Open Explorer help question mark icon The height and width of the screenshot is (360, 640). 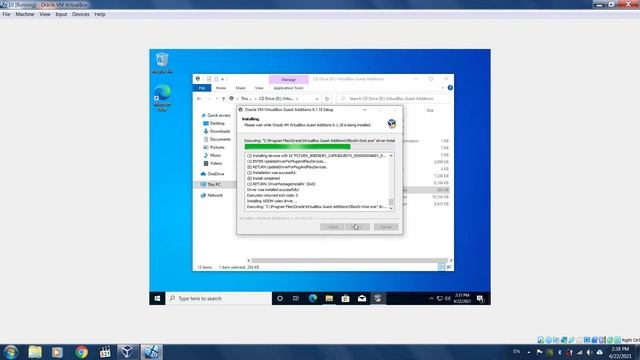[450, 88]
